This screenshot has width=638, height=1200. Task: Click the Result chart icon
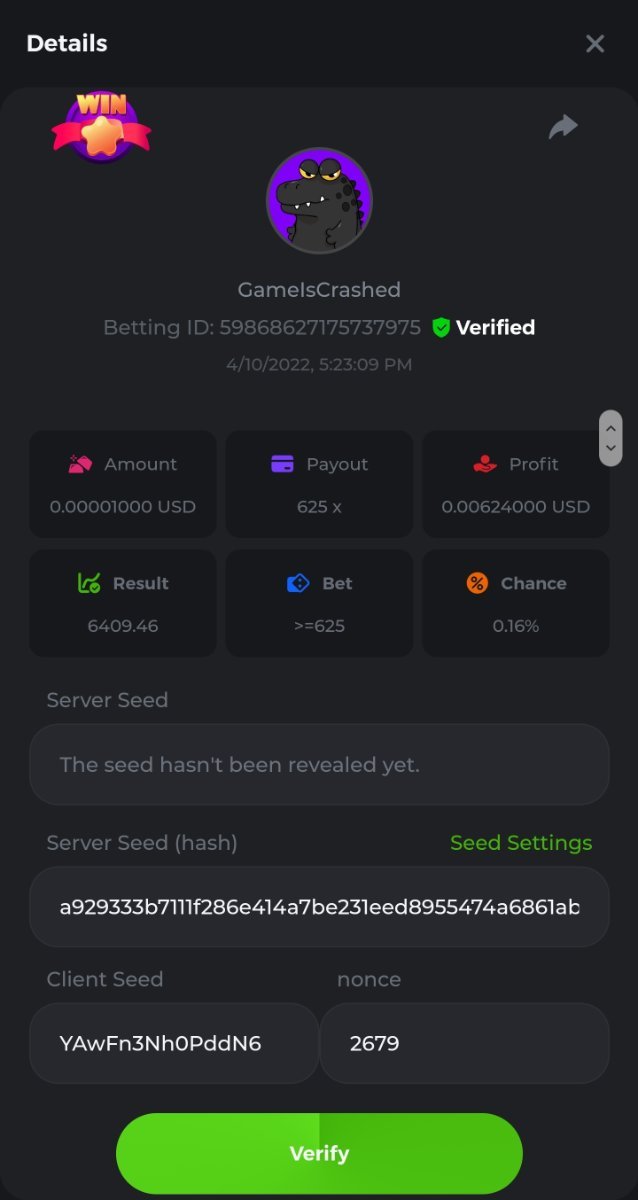click(89, 583)
